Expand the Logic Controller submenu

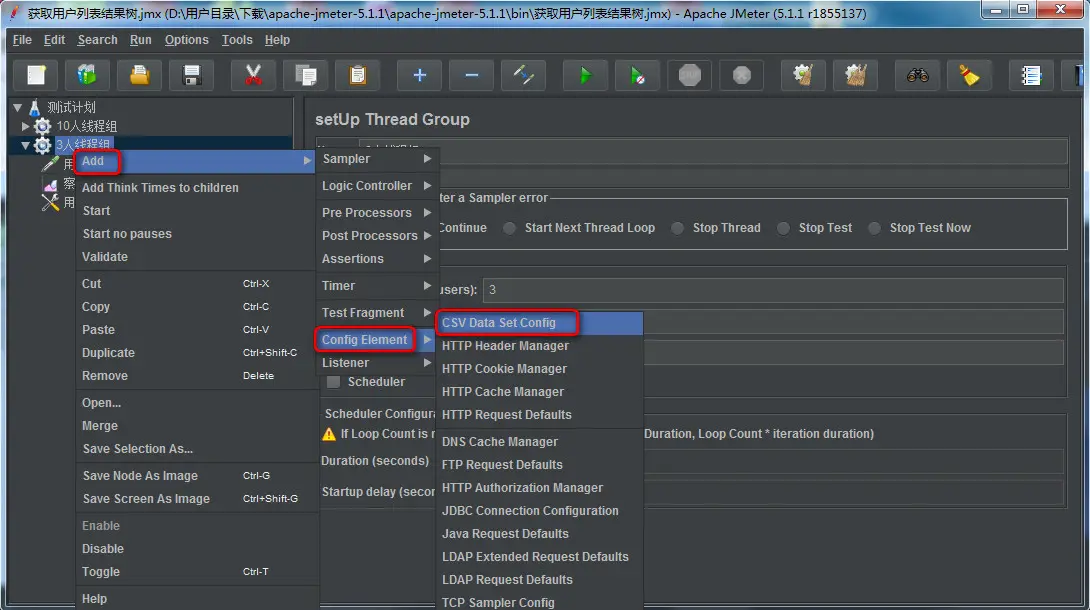click(376, 186)
